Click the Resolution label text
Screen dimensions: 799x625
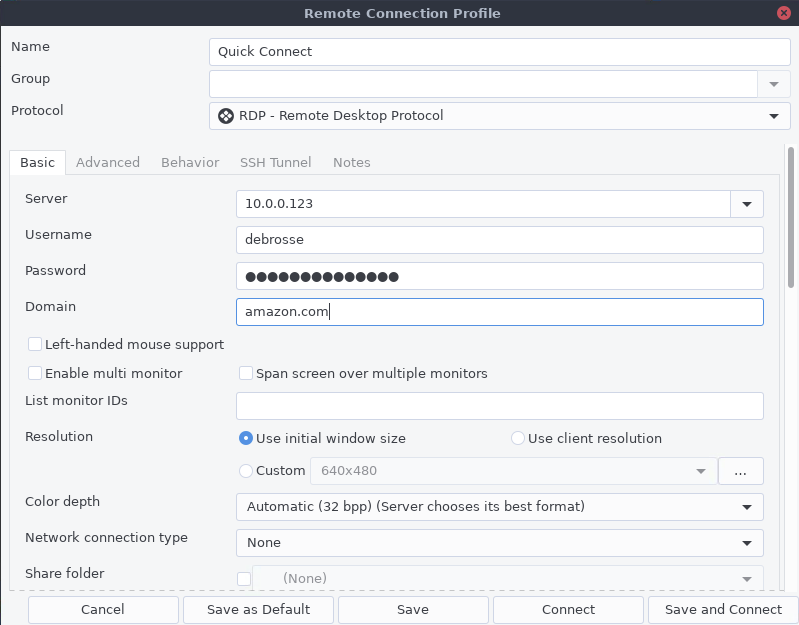[59, 437]
